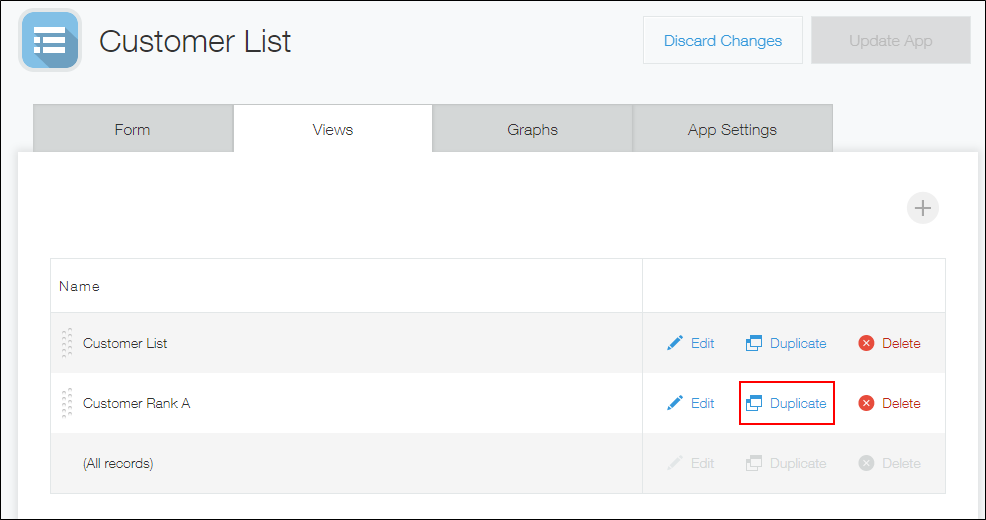Click duplicate icon for Customer Rank A

(754, 403)
